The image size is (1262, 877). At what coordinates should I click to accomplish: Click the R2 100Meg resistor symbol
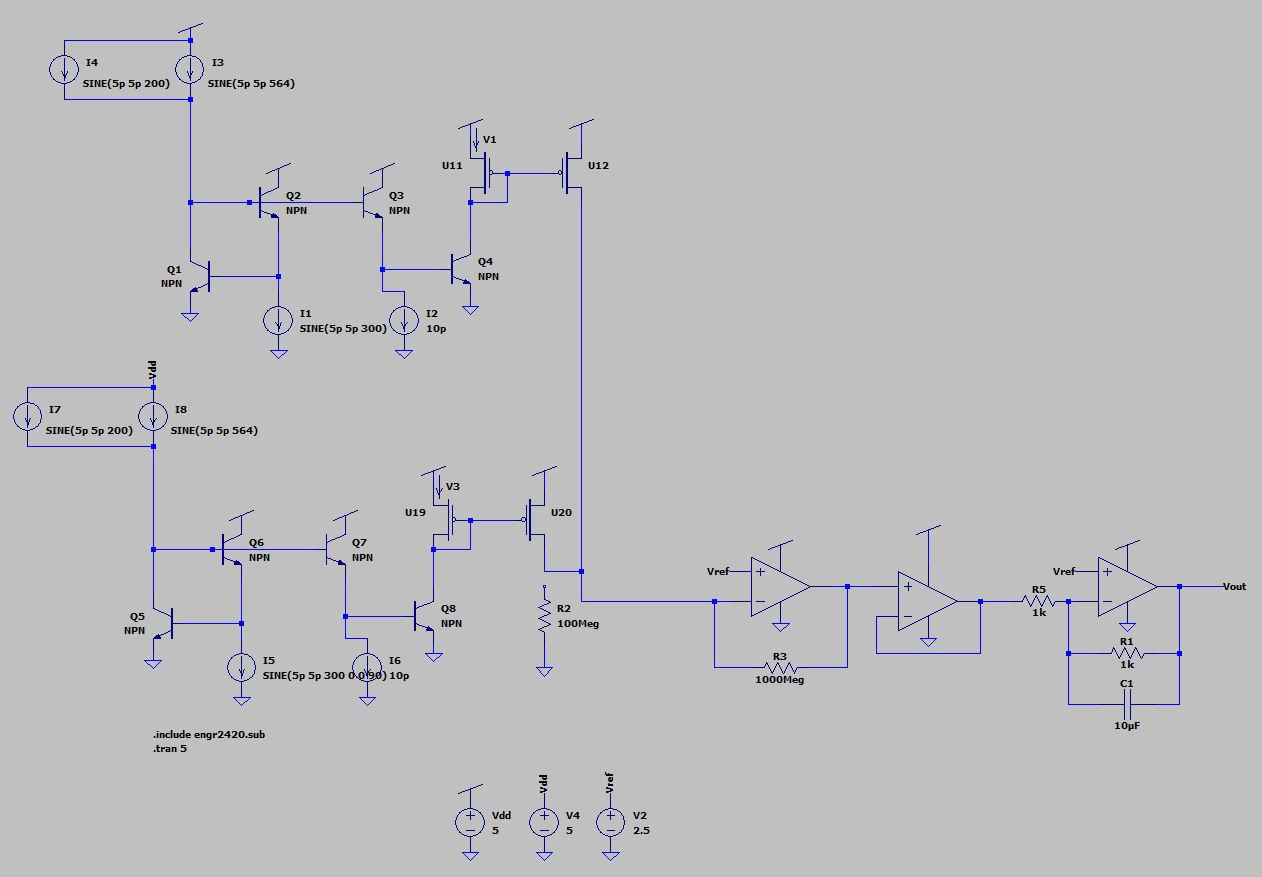click(544, 617)
